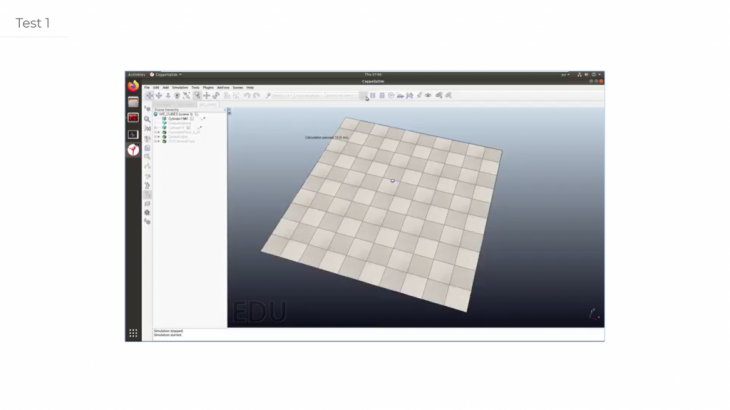
Task: Toggle visualization with the eye icon
Action: click(x=428, y=95)
